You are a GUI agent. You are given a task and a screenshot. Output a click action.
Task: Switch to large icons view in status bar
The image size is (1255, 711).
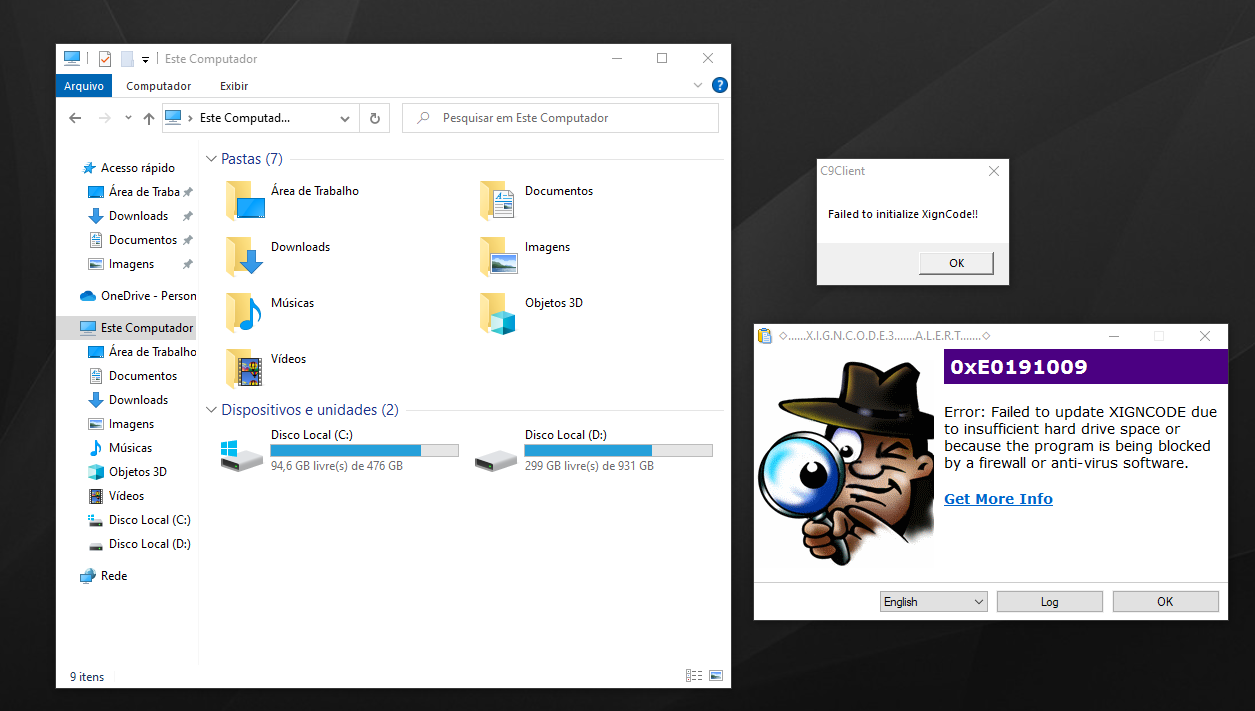point(715,676)
